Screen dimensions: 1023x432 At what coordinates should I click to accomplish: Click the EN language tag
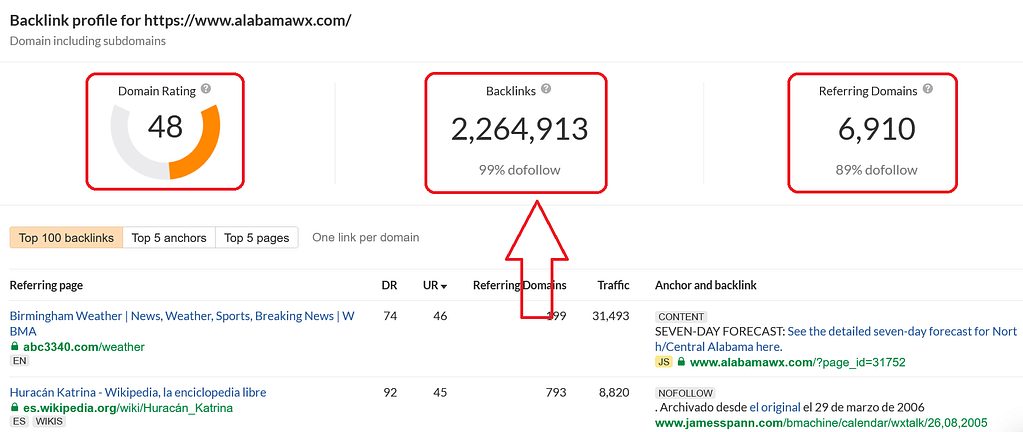20,361
